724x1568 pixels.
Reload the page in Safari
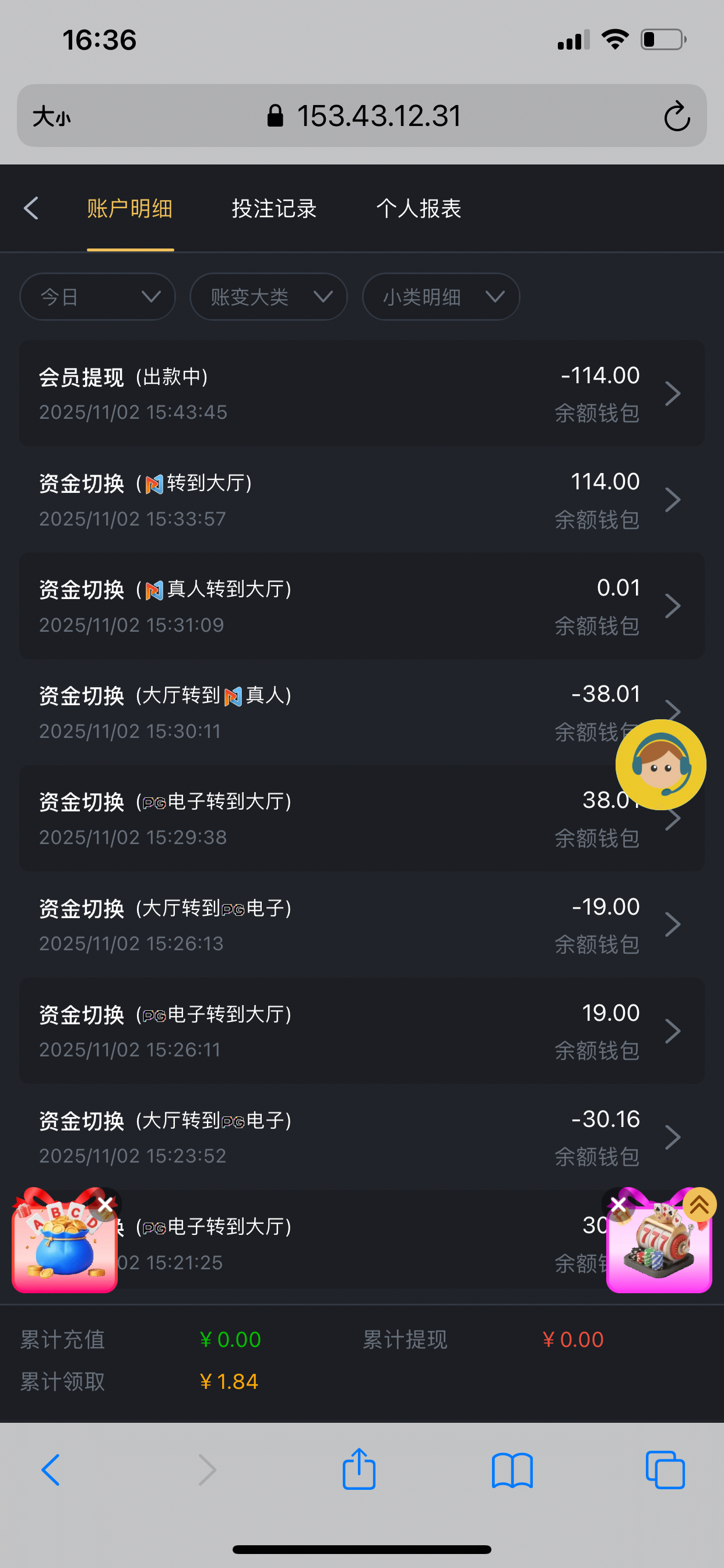tap(677, 116)
